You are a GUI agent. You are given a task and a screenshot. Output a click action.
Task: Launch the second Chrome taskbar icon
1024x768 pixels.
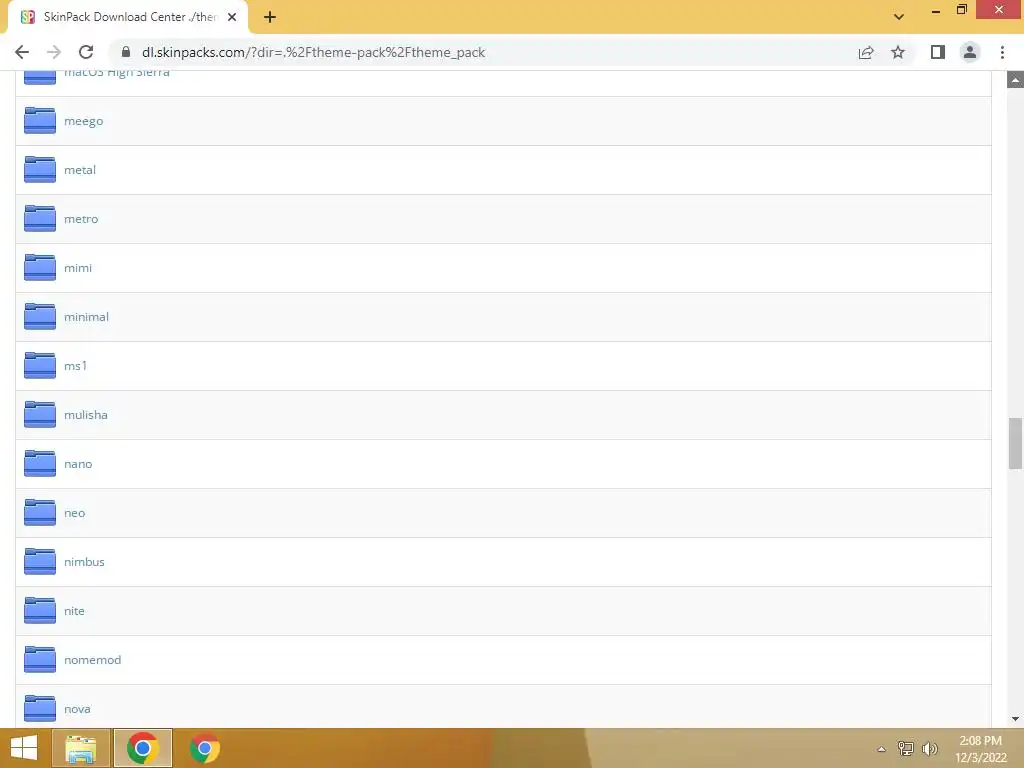(204, 748)
